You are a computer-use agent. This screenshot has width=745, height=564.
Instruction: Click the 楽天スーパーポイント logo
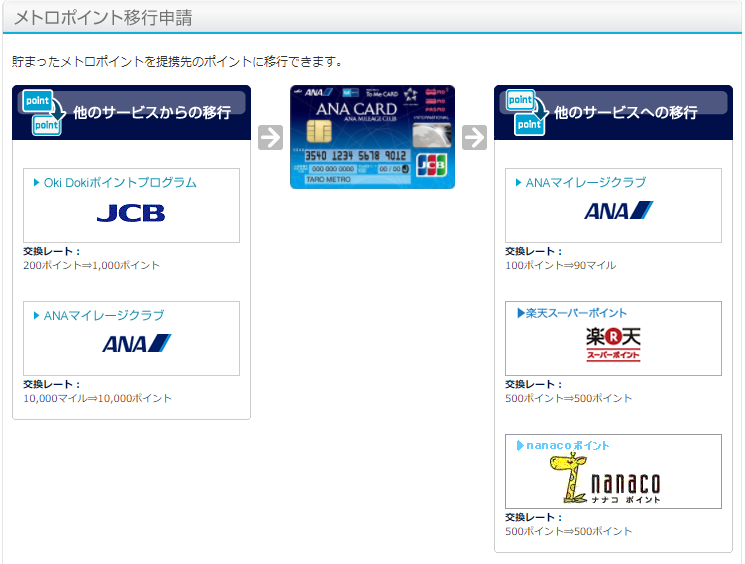(613, 344)
